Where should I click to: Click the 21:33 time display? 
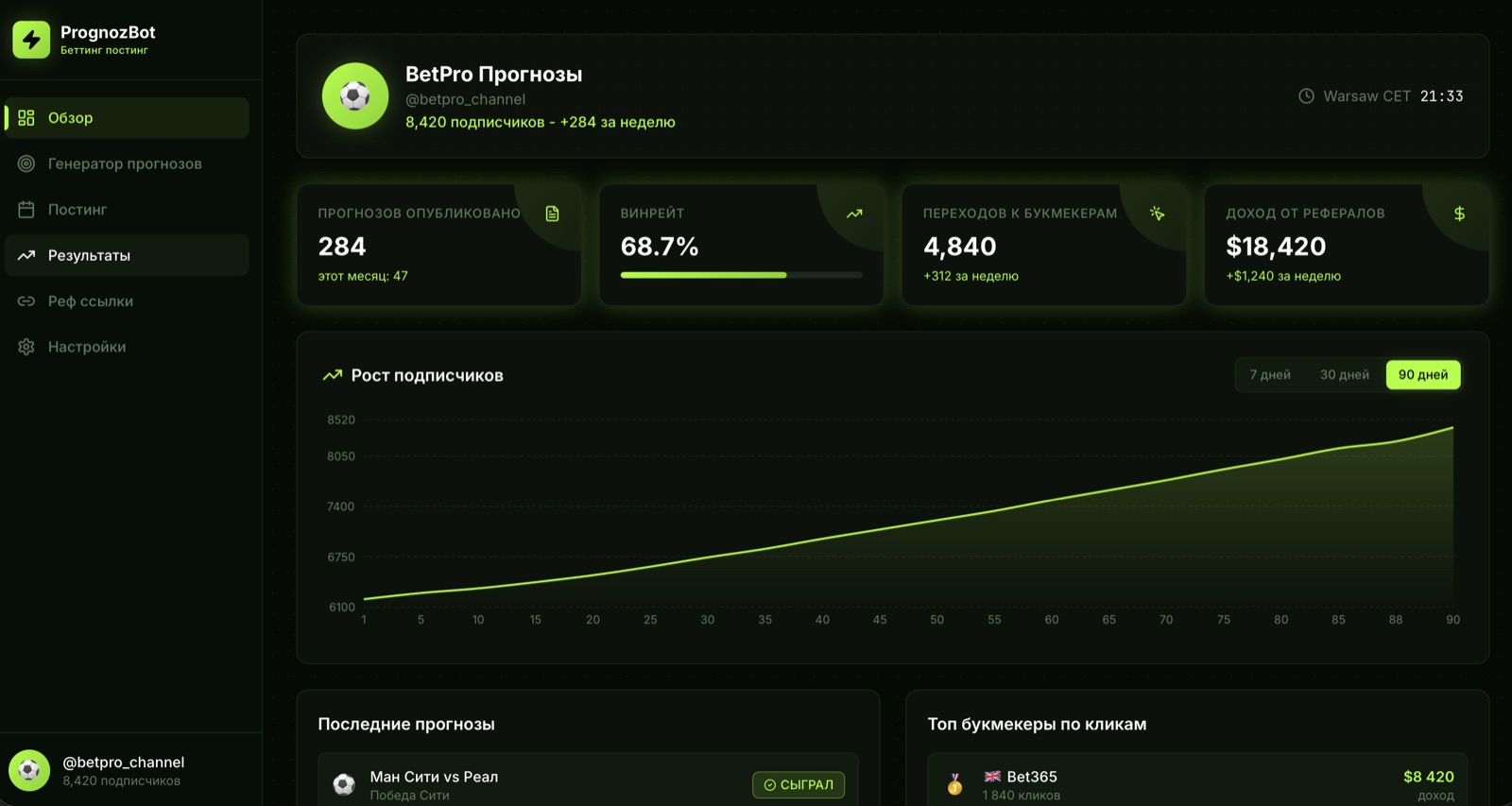pos(1442,96)
